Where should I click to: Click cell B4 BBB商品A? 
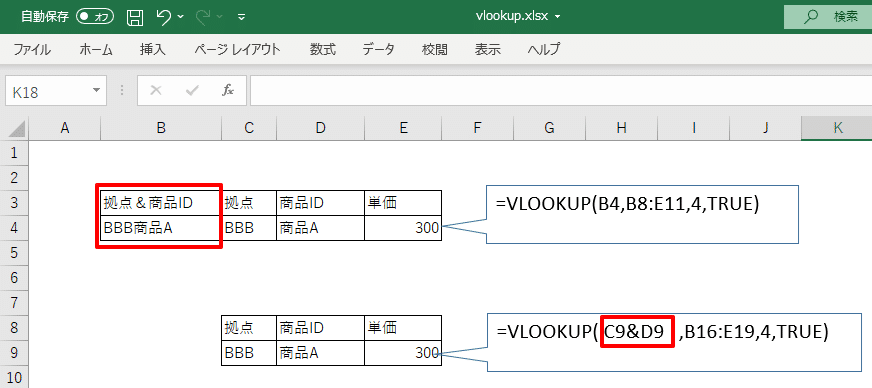click(x=161, y=228)
